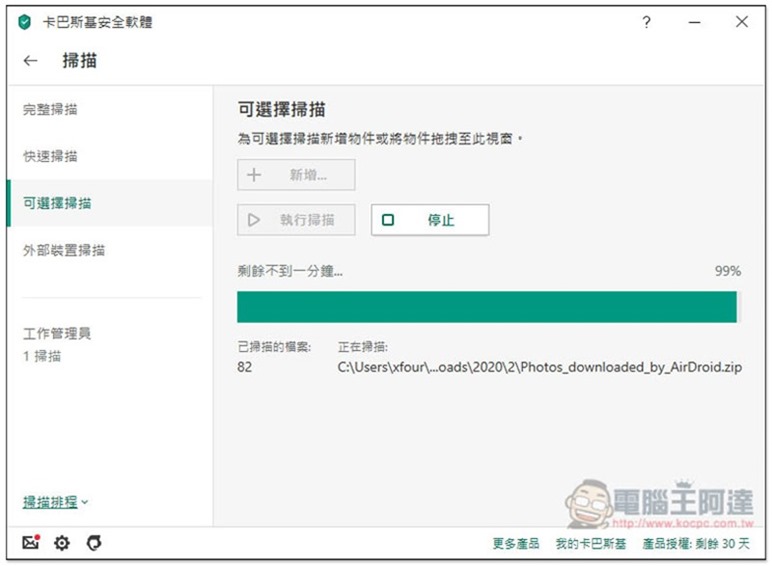The width and height of the screenshot is (772, 566).
Task: Open the help question mark icon
Action: click(646, 22)
